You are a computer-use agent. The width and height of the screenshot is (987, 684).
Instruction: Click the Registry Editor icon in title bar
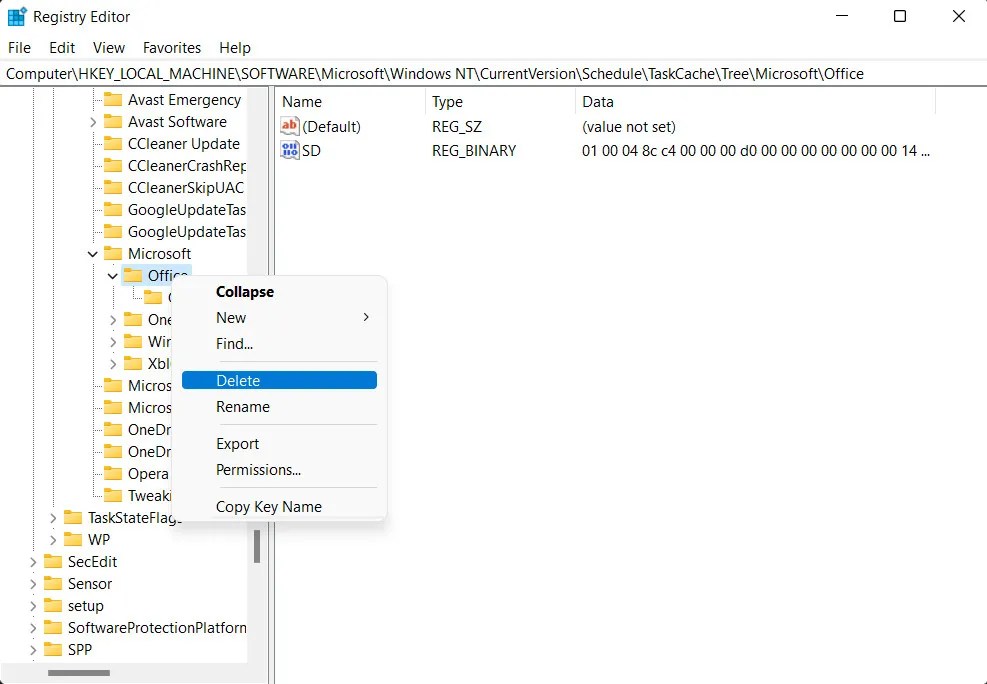pos(16,16)
